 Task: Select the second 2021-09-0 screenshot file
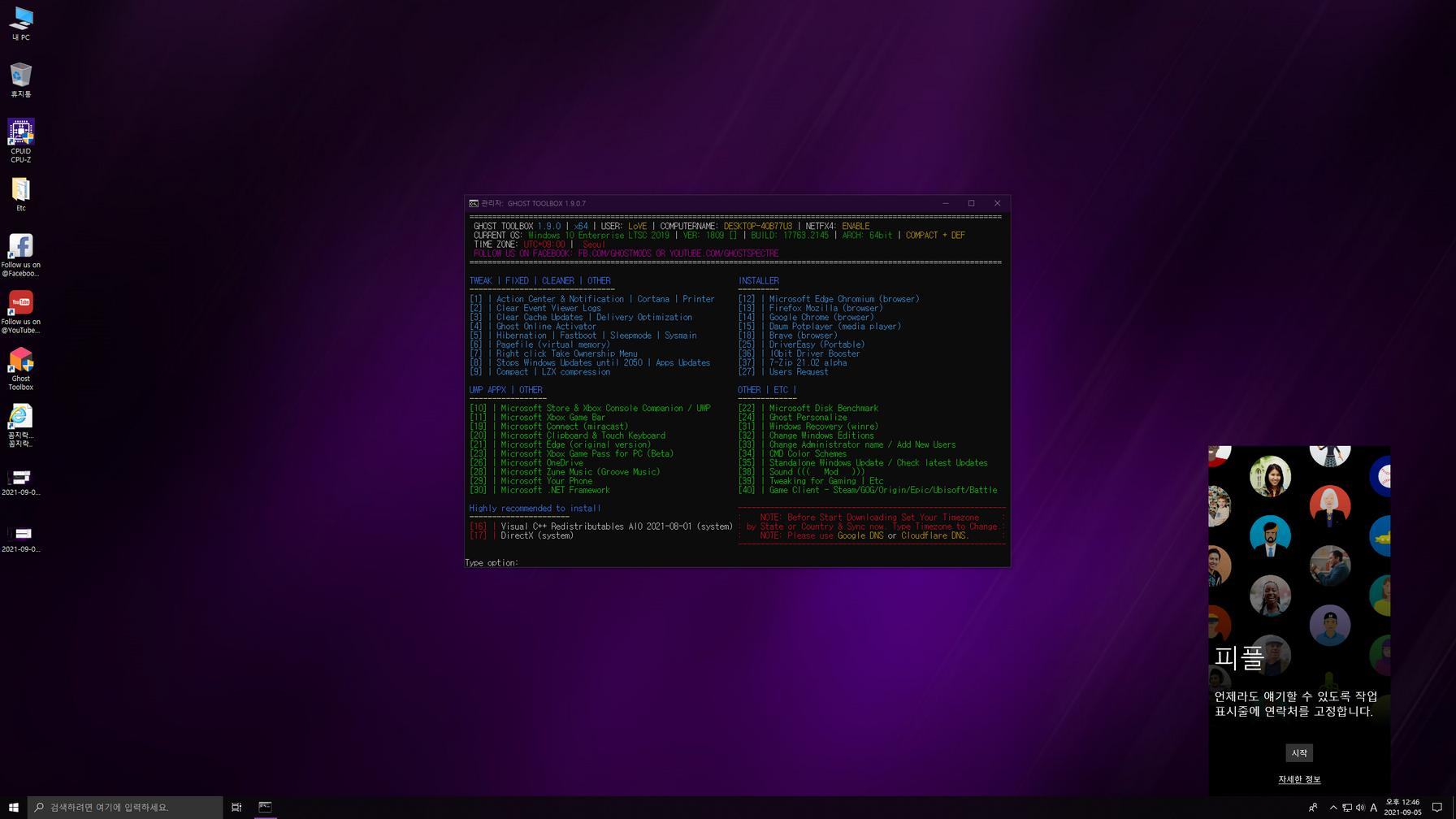tap(21, 539)
